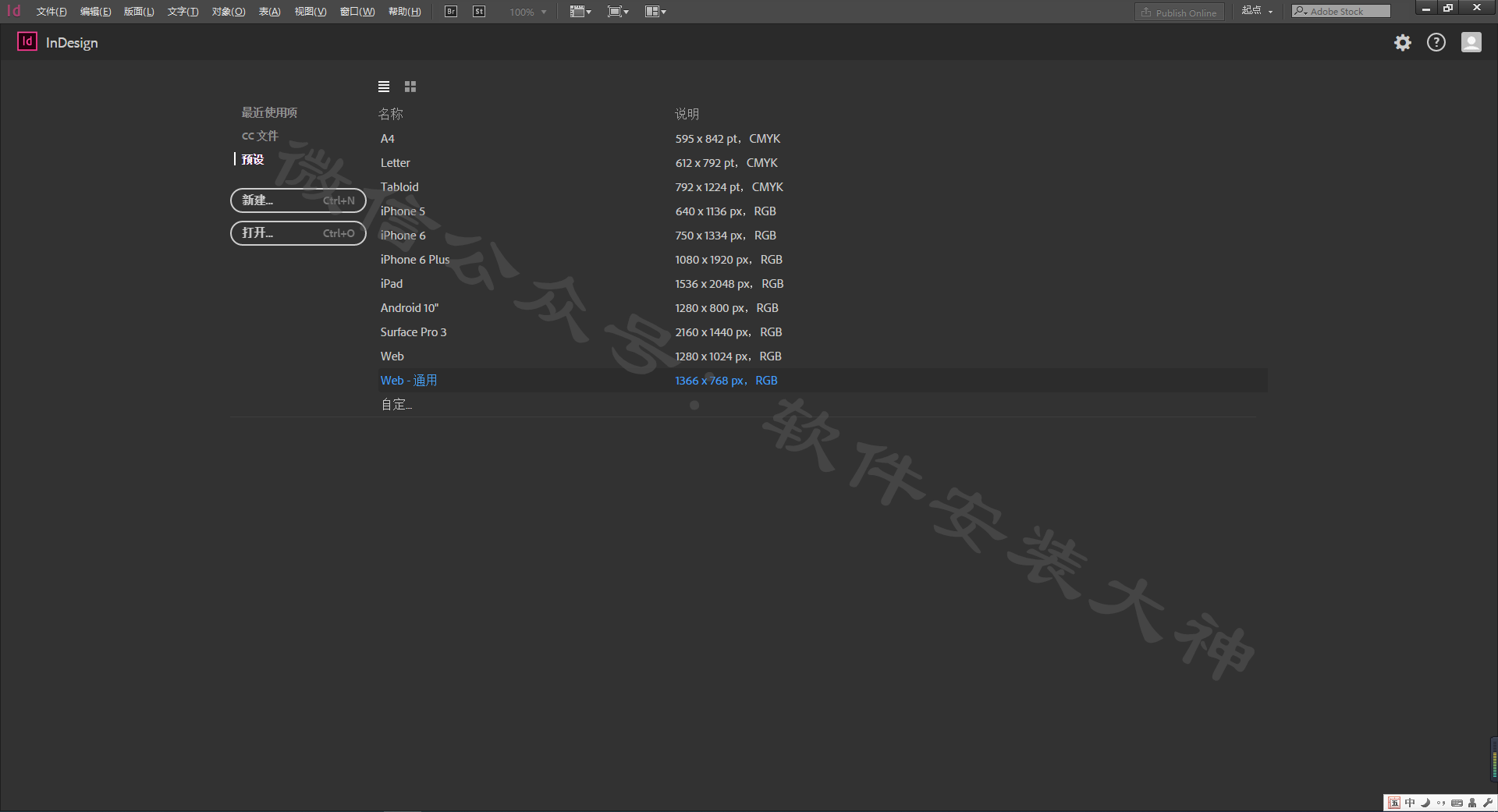
Task: Toggle Chinese/English 中 input mode icon
Action: tap(1410, 803)
